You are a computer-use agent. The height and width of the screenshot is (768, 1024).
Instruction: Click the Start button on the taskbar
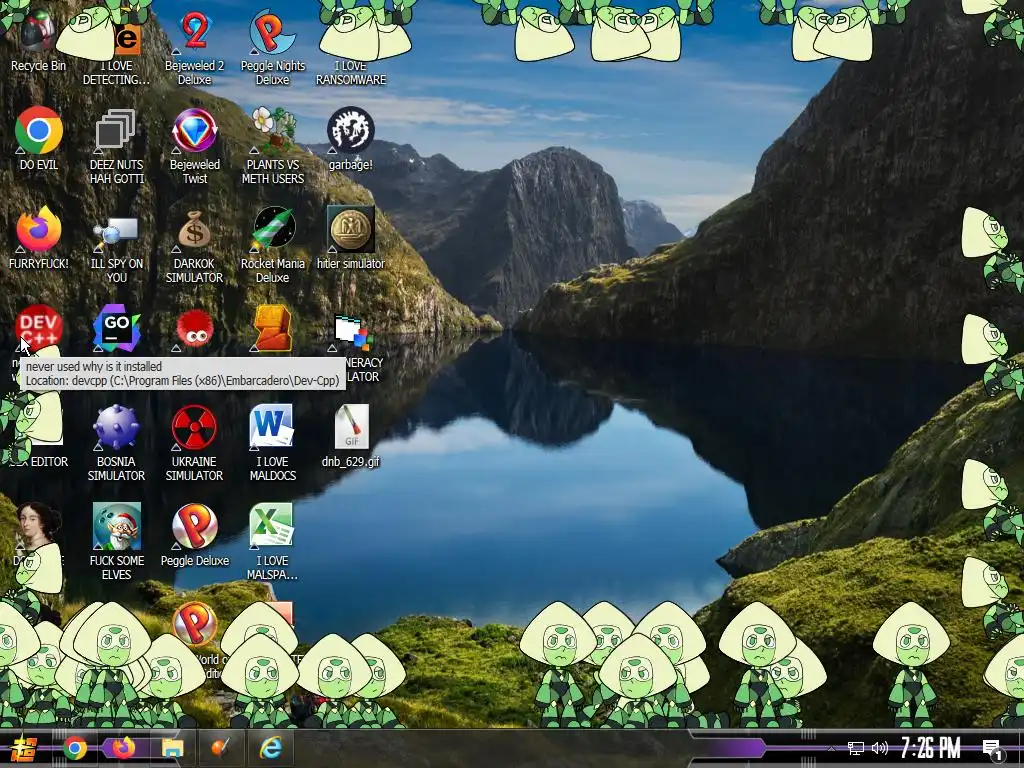[22, 748]
